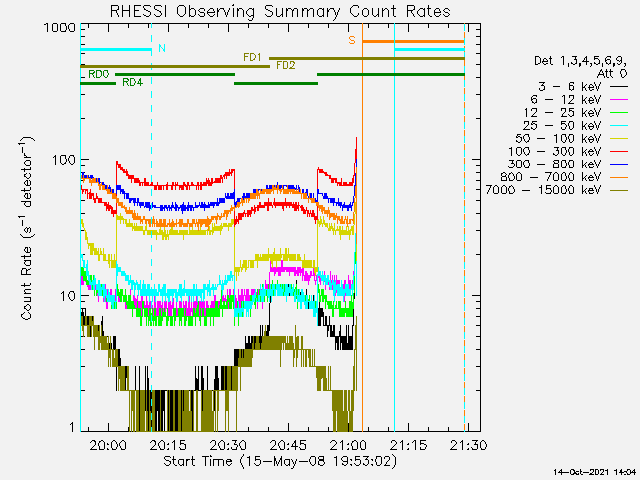Image resolution: width=640 pixels, height=480 pixels.
Task: Click the solid cyan vertical line near 21:12
Action: [x=394, y=227]
